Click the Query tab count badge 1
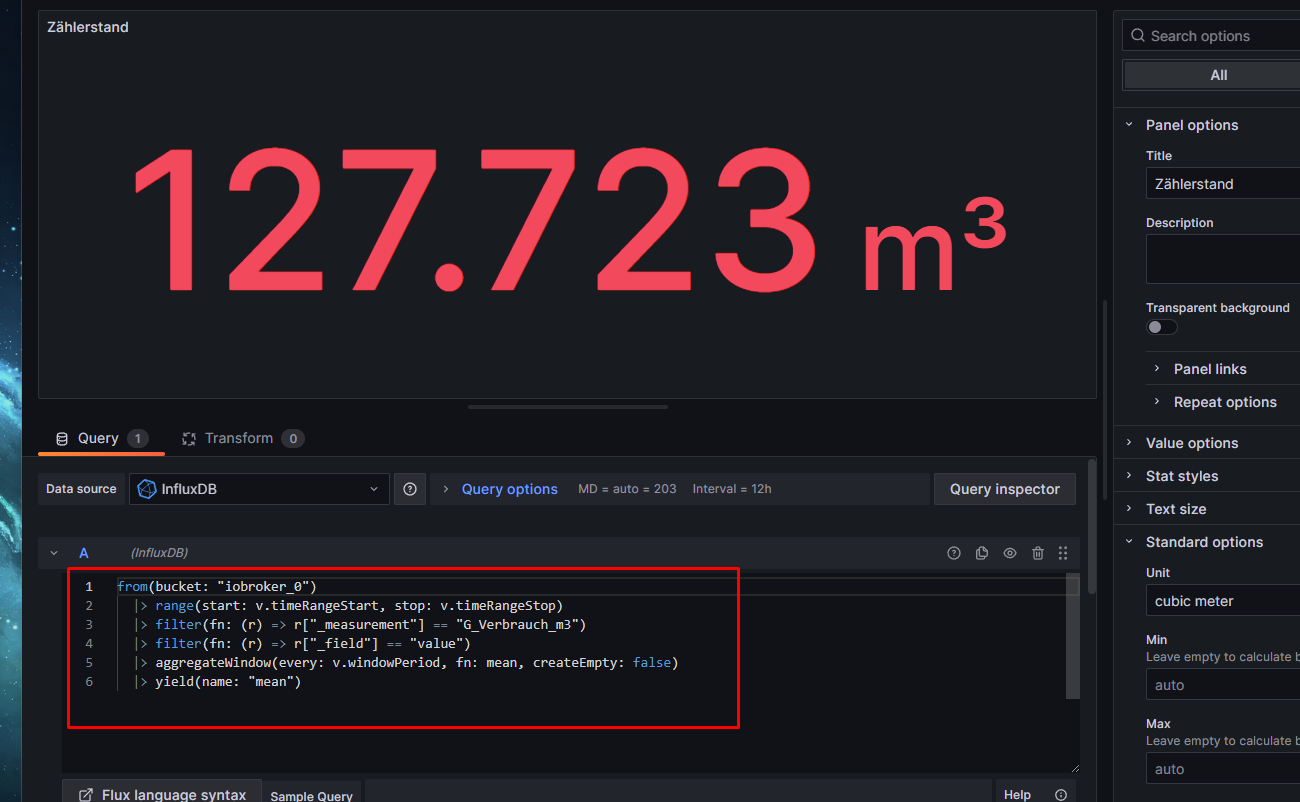 point(137,439)
